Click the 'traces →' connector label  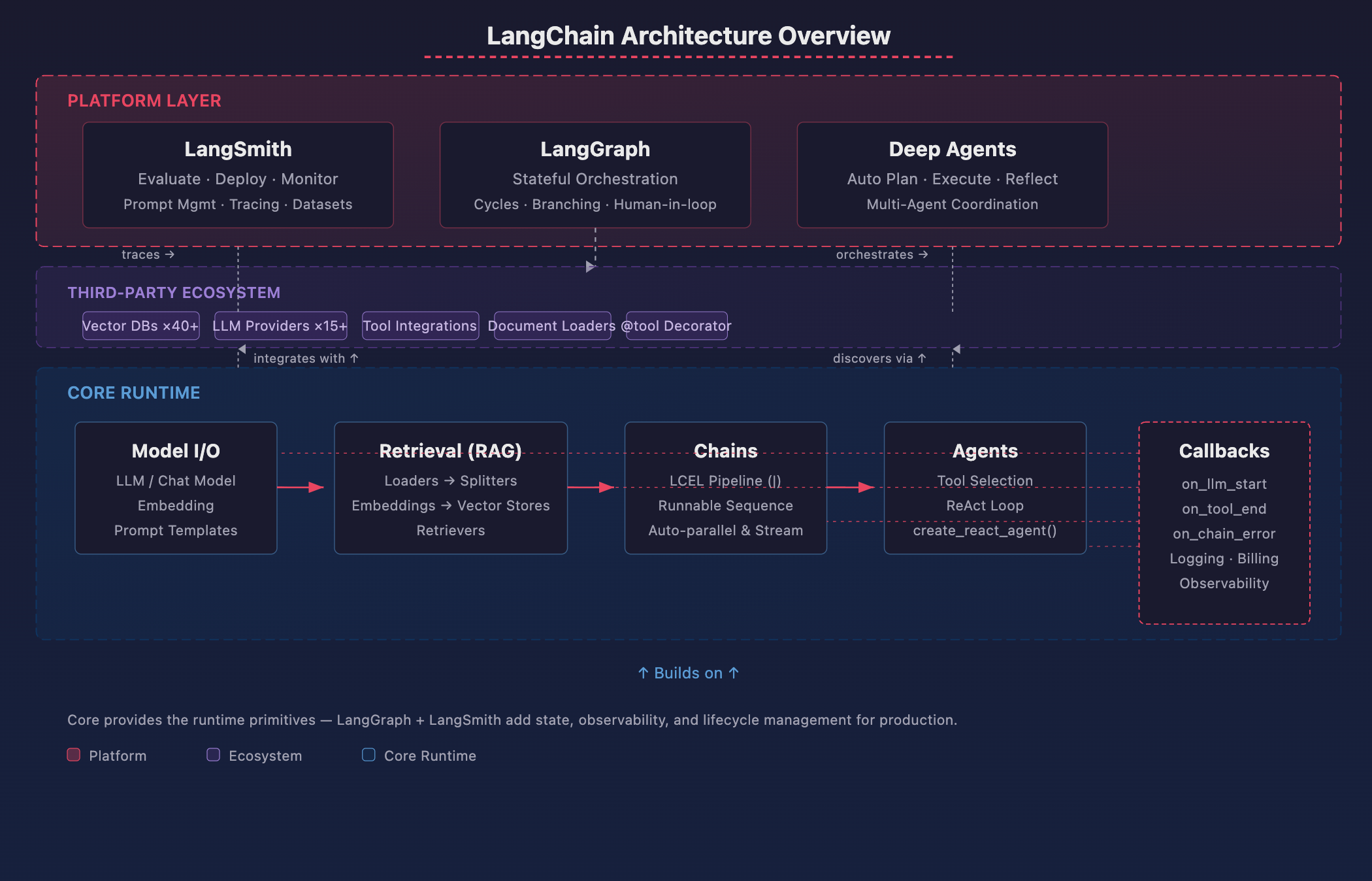click(x=148, y=254)
